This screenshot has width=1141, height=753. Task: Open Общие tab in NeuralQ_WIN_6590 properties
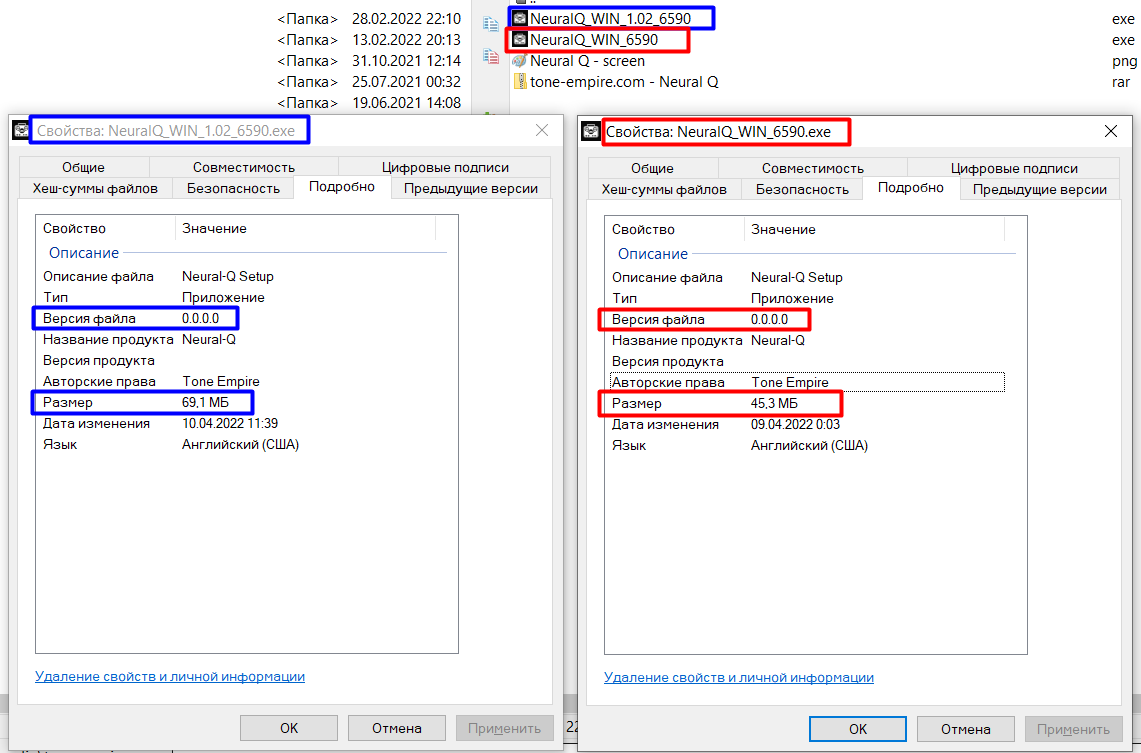(x=653, y=168)
